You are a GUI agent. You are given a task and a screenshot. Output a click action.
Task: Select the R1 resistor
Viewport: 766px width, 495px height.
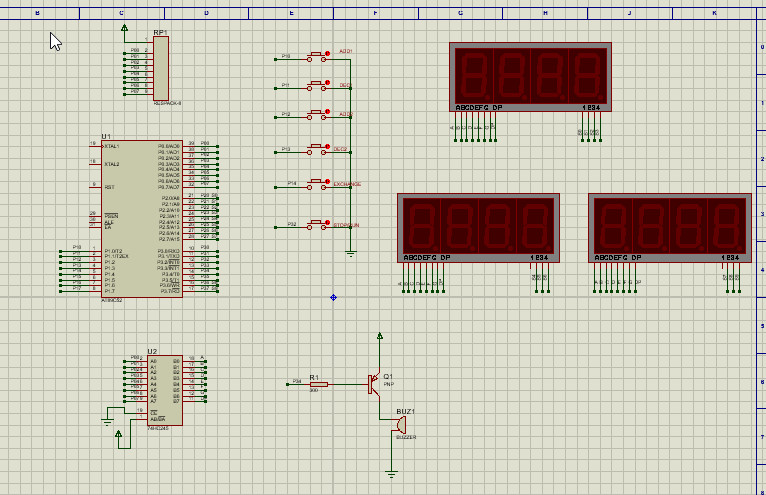[x=319, y=385]
